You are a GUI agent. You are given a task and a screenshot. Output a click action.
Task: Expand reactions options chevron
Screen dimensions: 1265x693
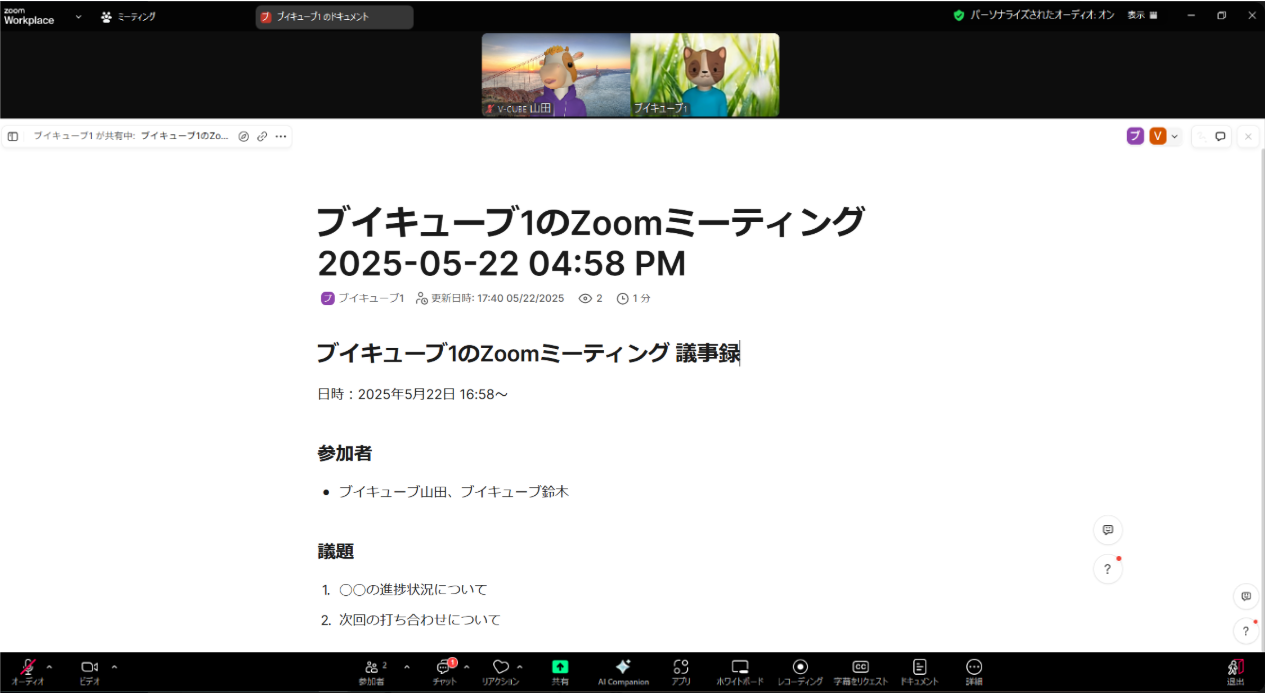point(520,666)
